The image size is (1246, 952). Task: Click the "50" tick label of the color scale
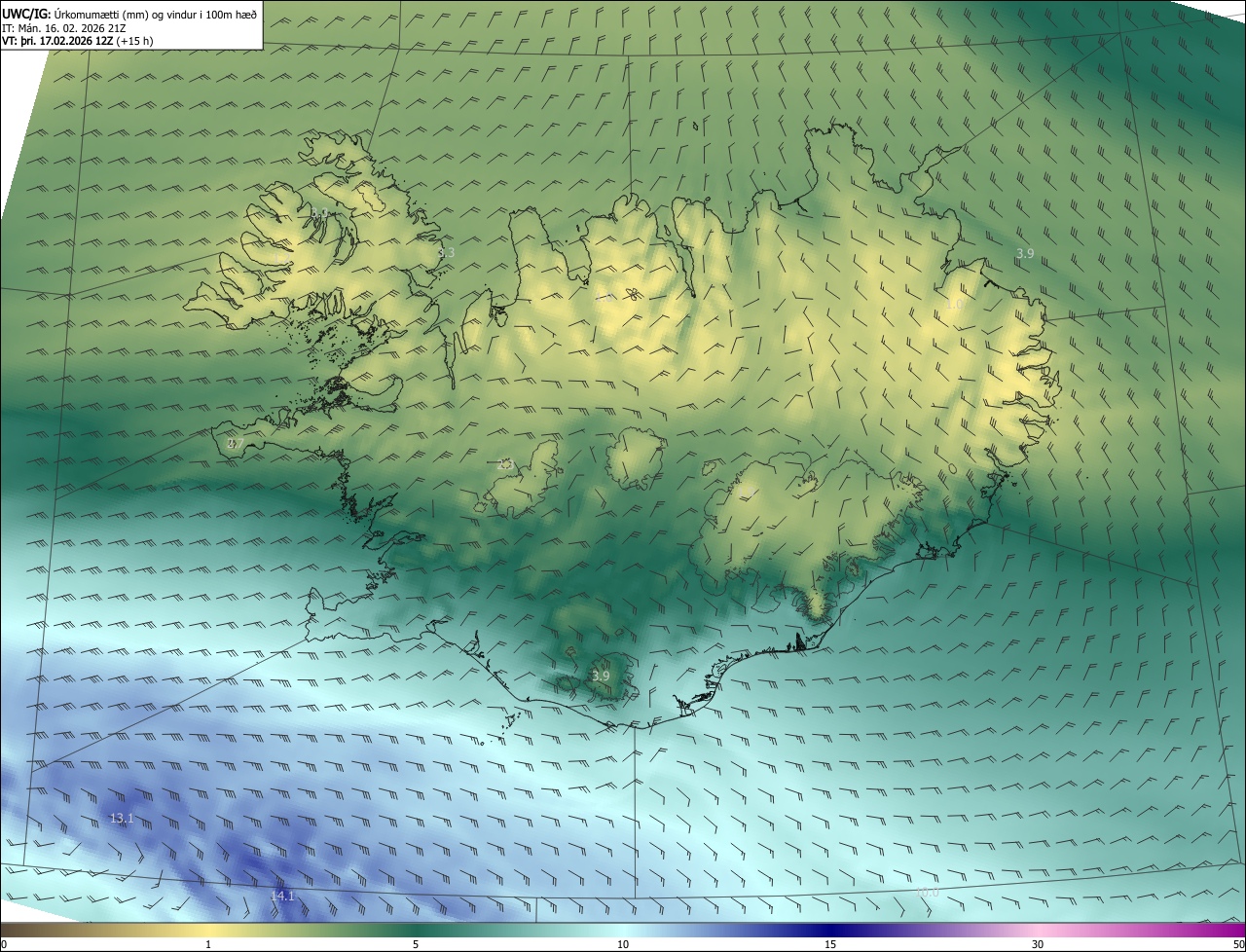coord(1238,944)
